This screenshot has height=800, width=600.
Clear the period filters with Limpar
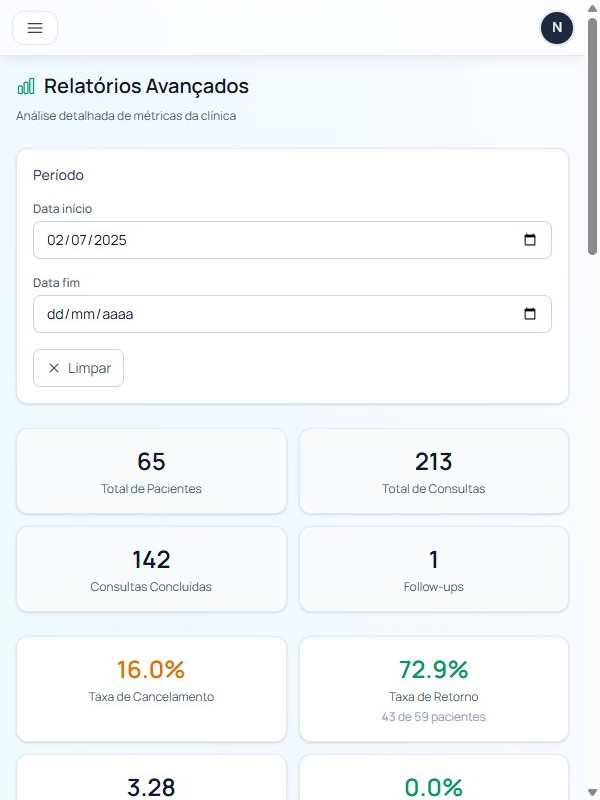(78, 368)
